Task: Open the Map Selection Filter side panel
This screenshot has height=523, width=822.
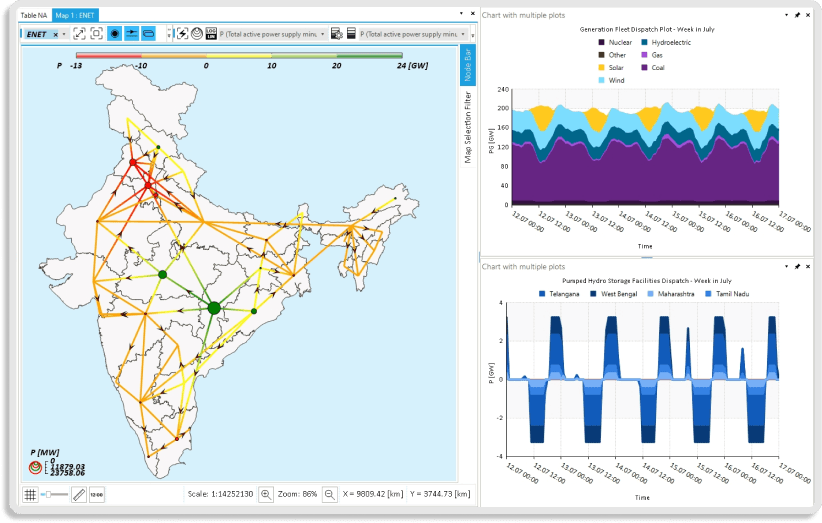Action: 467,127
